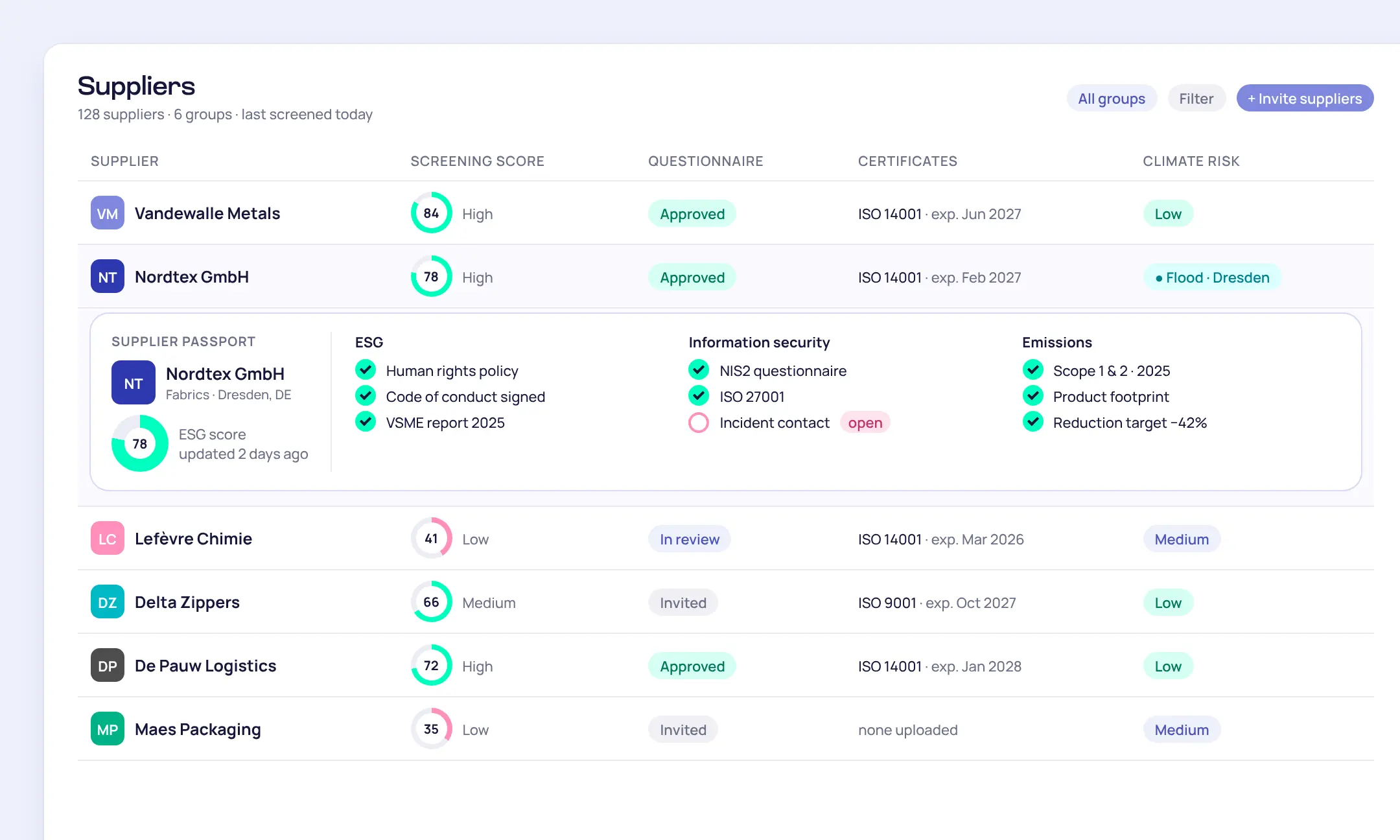Click the In review questionnaire badge
This screenshot has height=840, width=1400.
tap(690, 539)
